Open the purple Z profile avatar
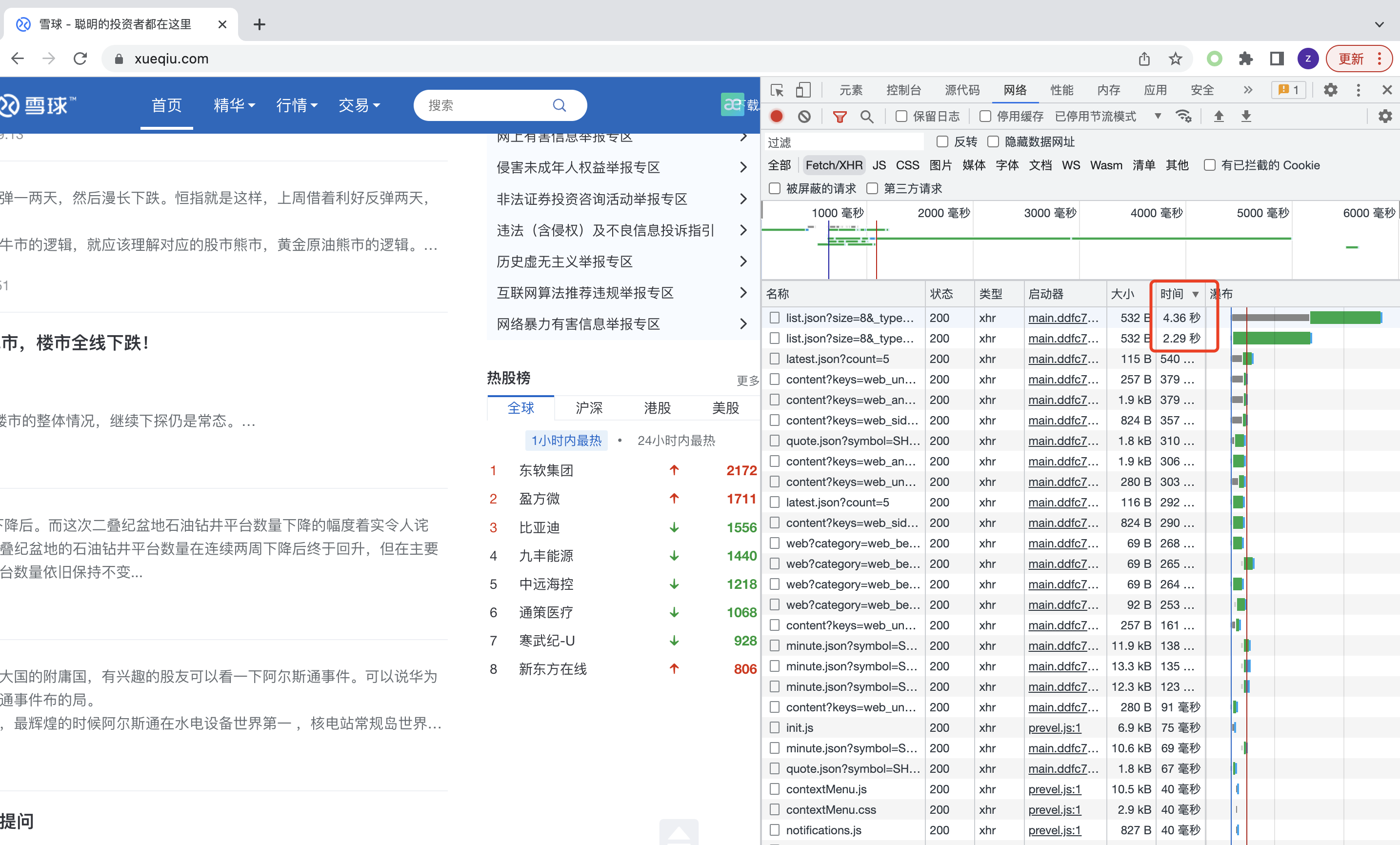This screenshot has width=1400, height=845. tap(1307, 59)
